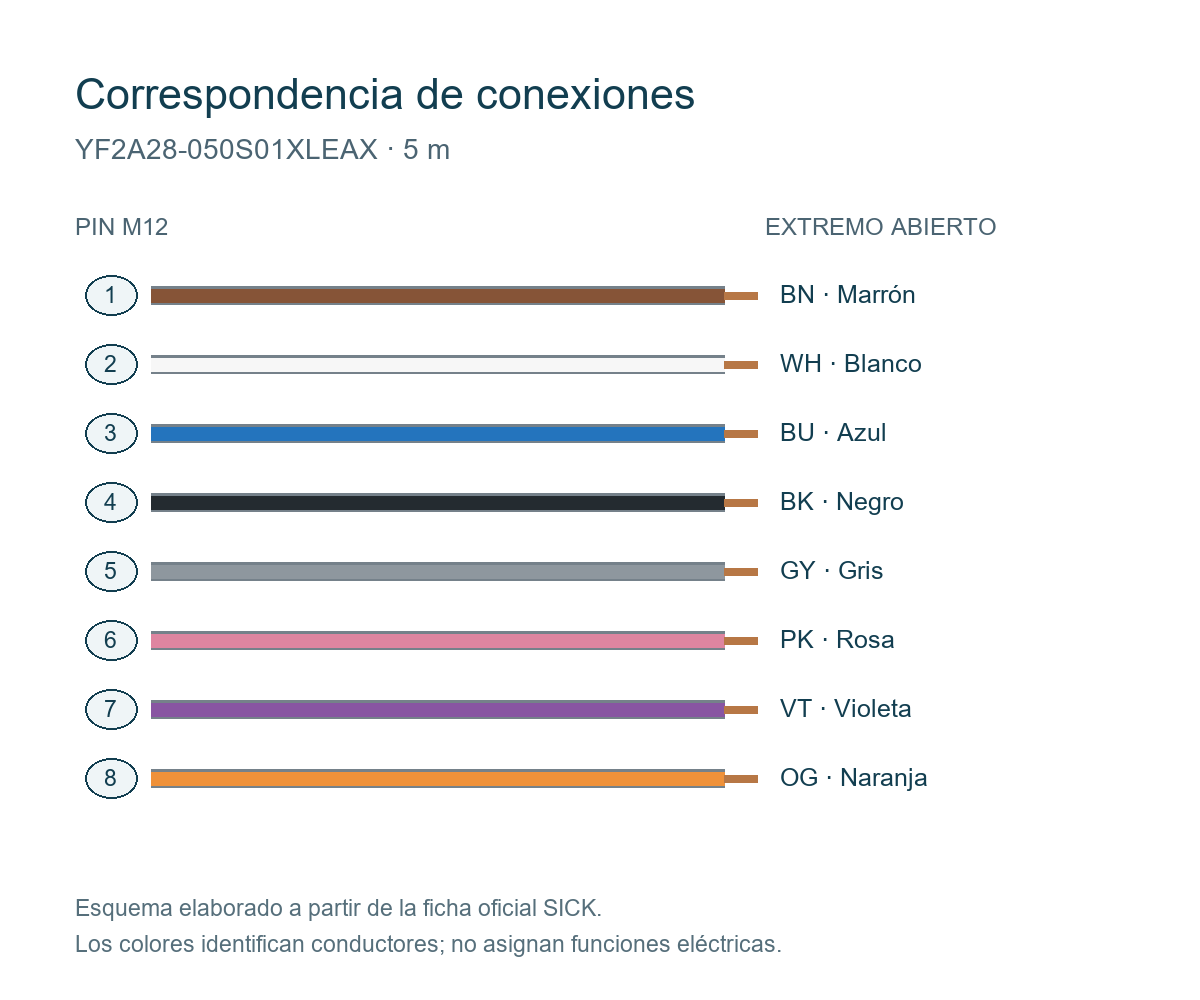Click the pin 5 circle marker
The image size is (1200, 1000).
coord(110,571)
